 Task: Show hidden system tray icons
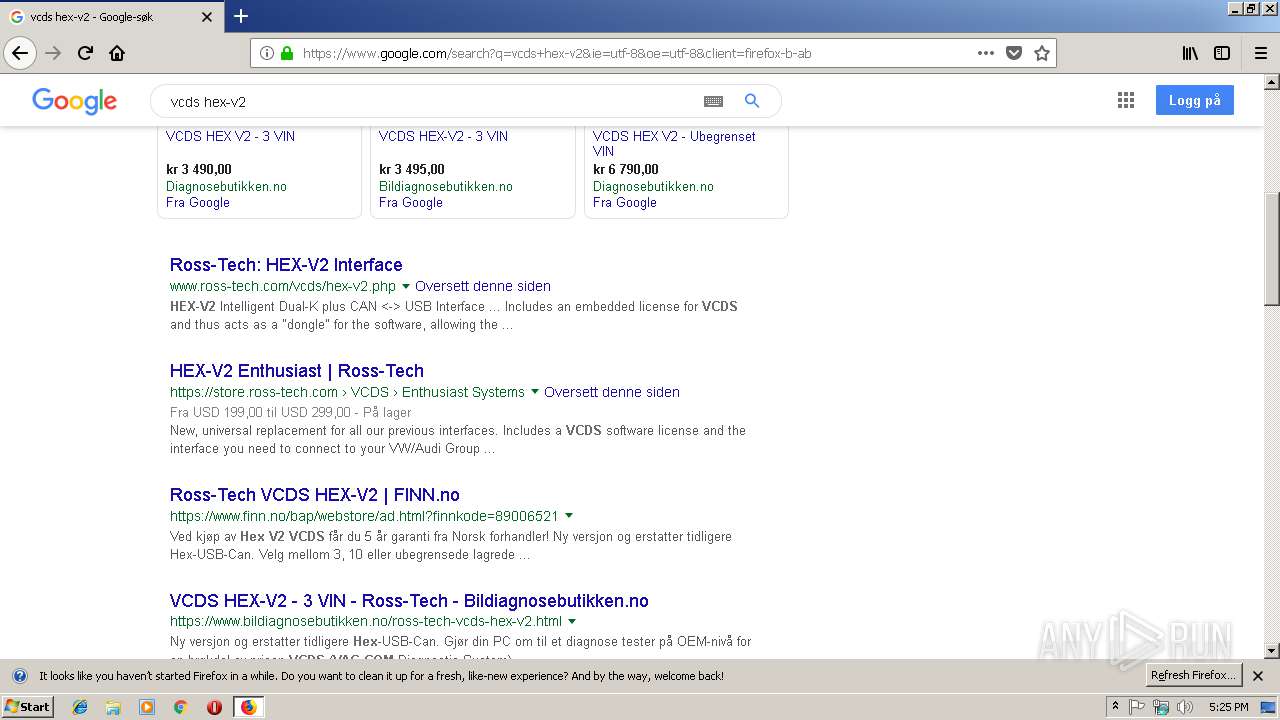coord(1115,707)
